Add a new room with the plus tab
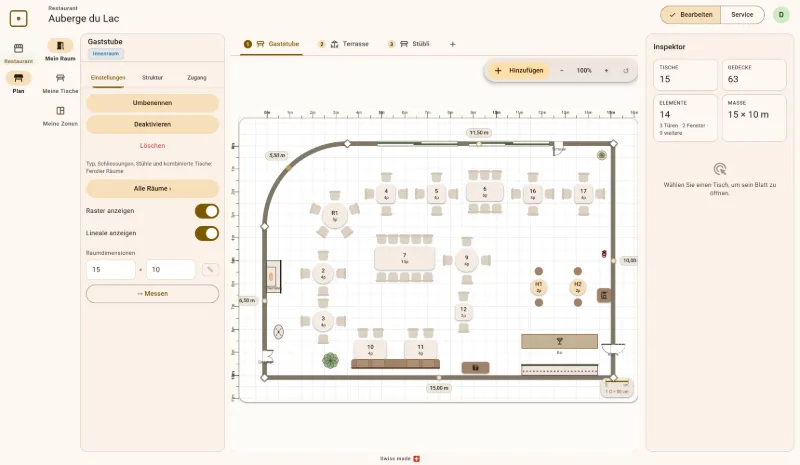800x465 pixels. [453, 44]
